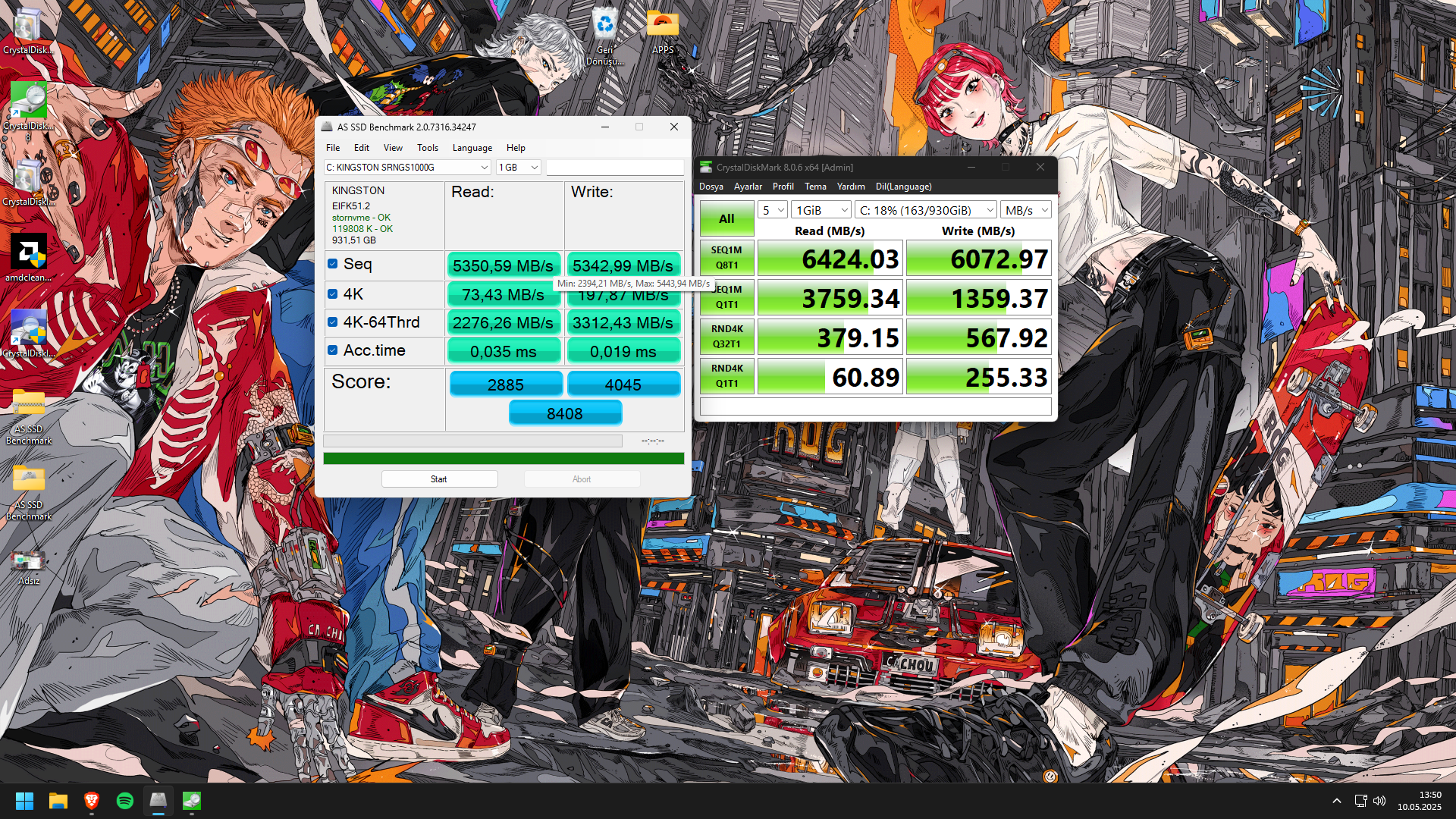
Task: Open Yardım menu in CrystalDiskMark
Action: point(851,187)
